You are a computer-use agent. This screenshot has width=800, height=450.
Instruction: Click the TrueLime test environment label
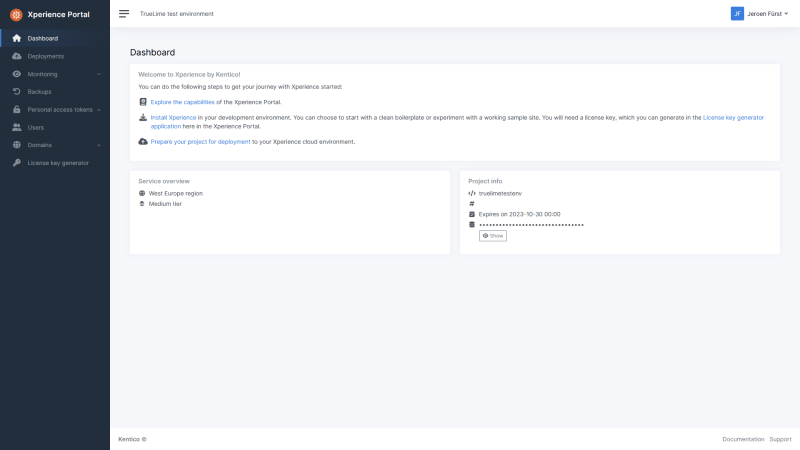(x=177, y=14)
